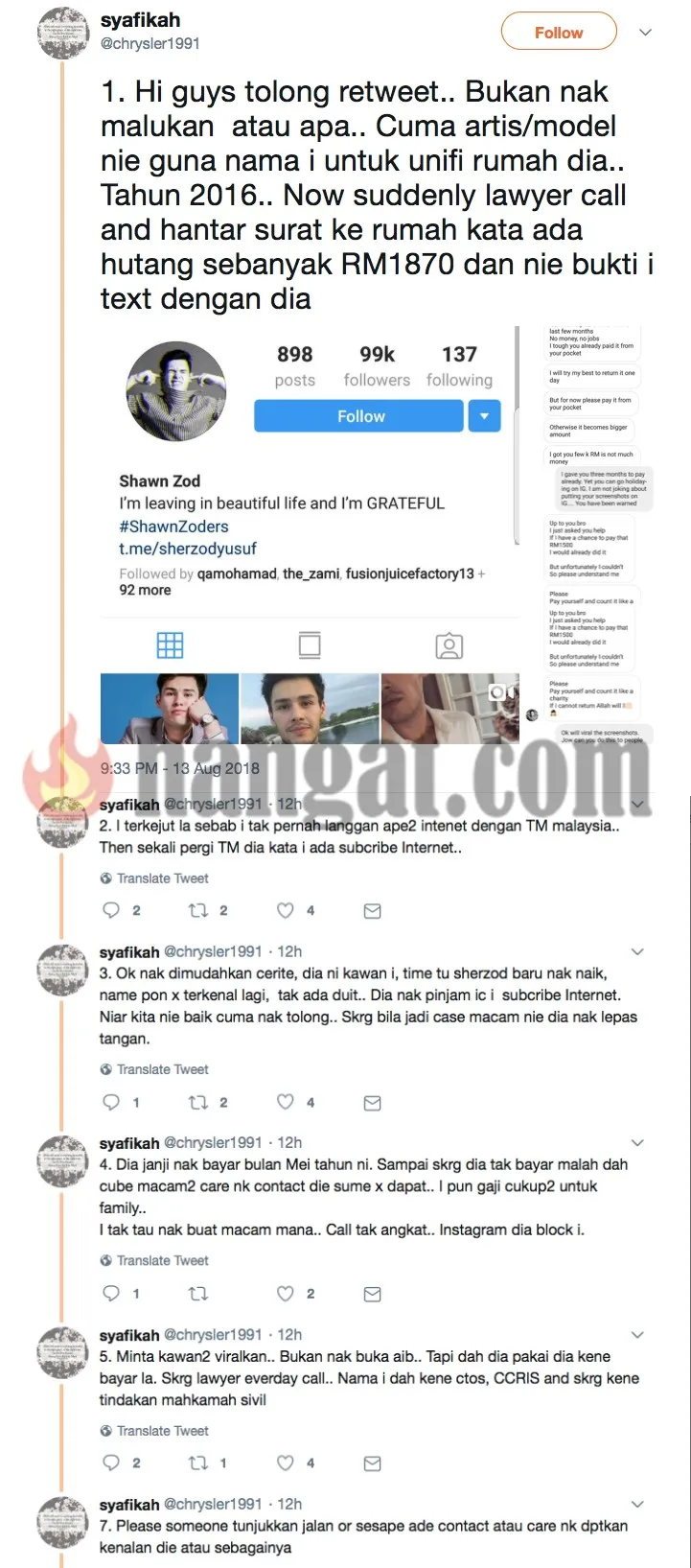The image size is (691, 1568).
Task: Expand options chevron on tweet 3
Action: tap(638, 951)
